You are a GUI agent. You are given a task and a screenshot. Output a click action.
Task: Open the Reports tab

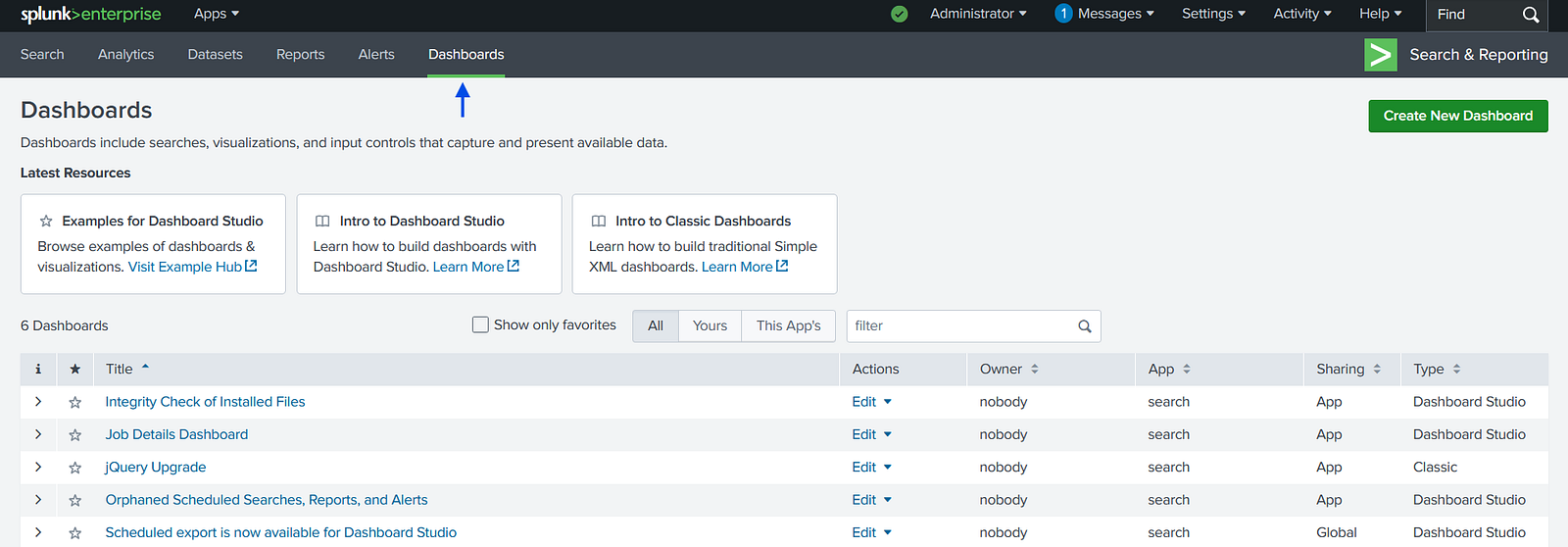point(300,55)
